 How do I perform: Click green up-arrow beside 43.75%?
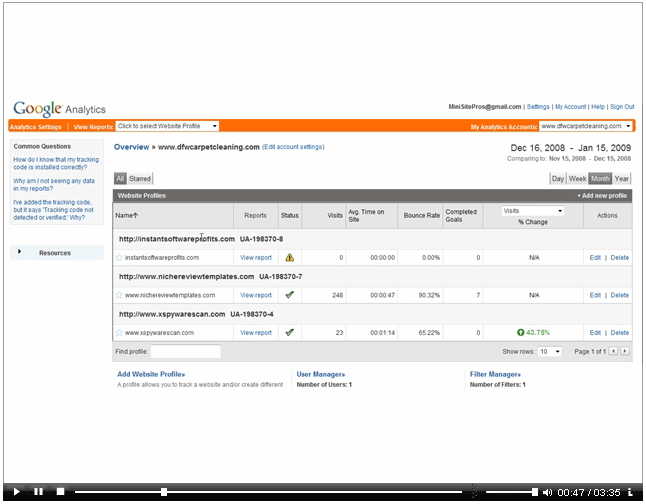520,333
